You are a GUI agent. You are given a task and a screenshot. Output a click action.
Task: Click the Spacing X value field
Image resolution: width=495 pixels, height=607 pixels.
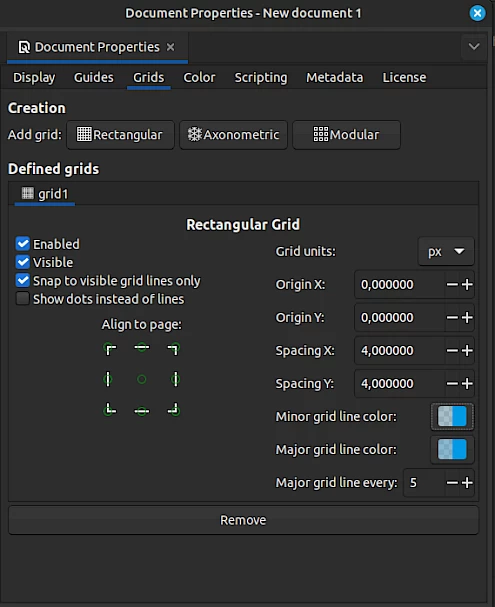point(399,351)
